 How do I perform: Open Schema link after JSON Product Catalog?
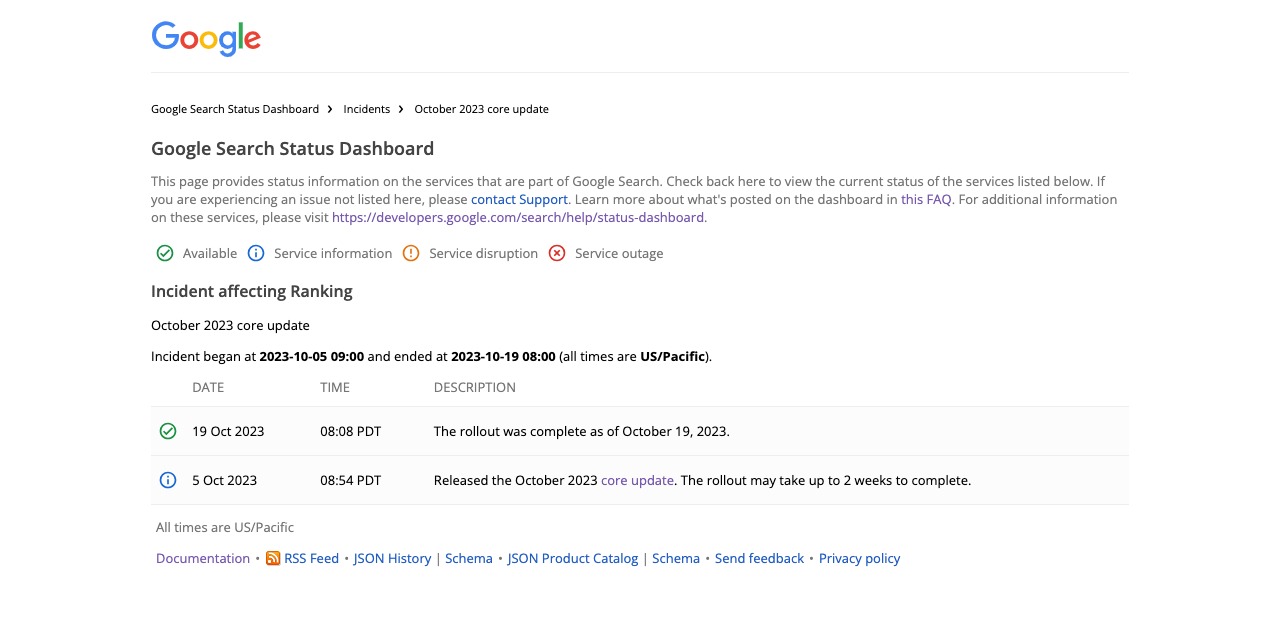pos(676,558)
